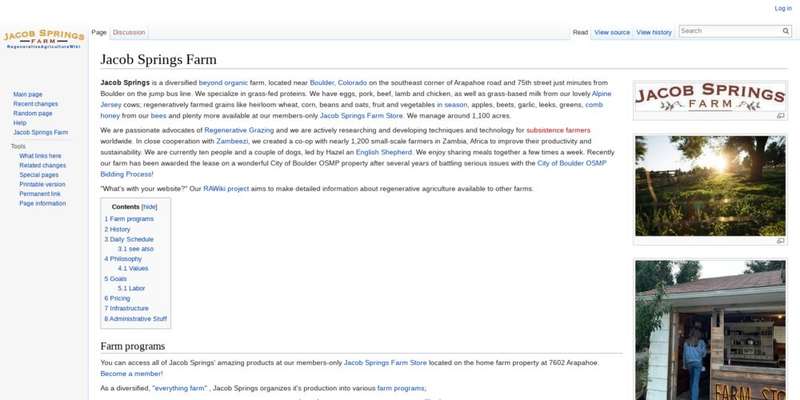800x400 pixels.
Task: Open Random page in sidebar
Action: click(33, 113)
